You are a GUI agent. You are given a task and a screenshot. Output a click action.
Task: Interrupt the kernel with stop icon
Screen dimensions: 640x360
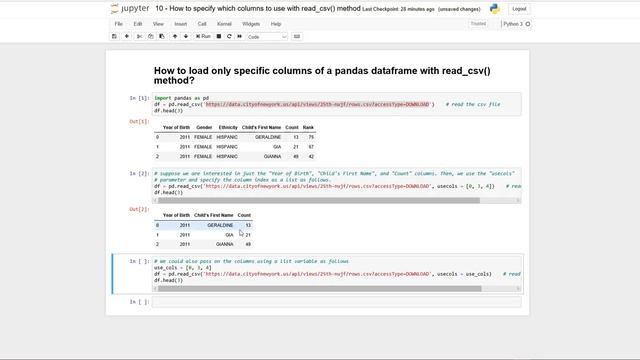[x=219, y=36]
